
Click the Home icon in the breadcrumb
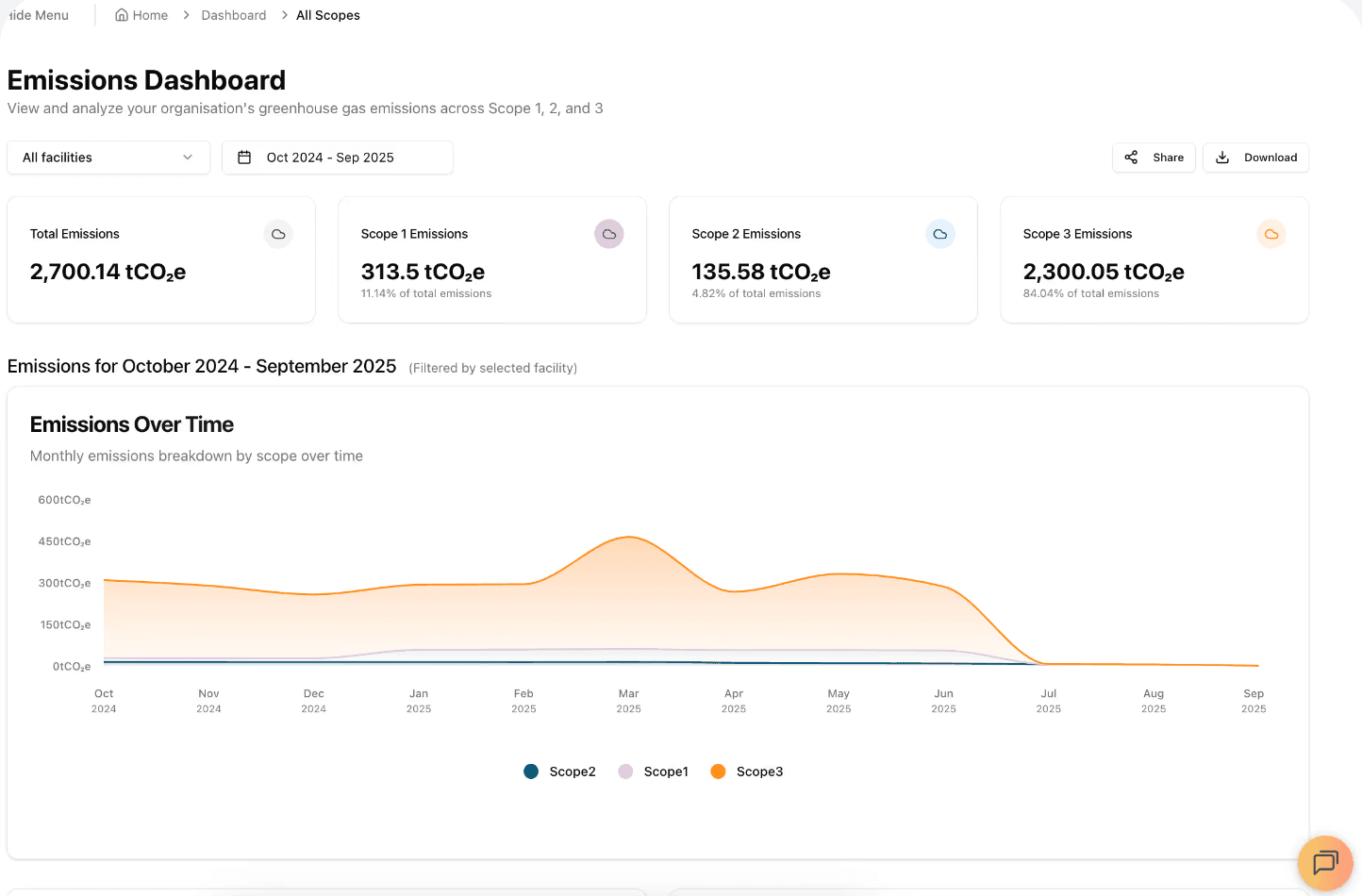pos(121,15)
